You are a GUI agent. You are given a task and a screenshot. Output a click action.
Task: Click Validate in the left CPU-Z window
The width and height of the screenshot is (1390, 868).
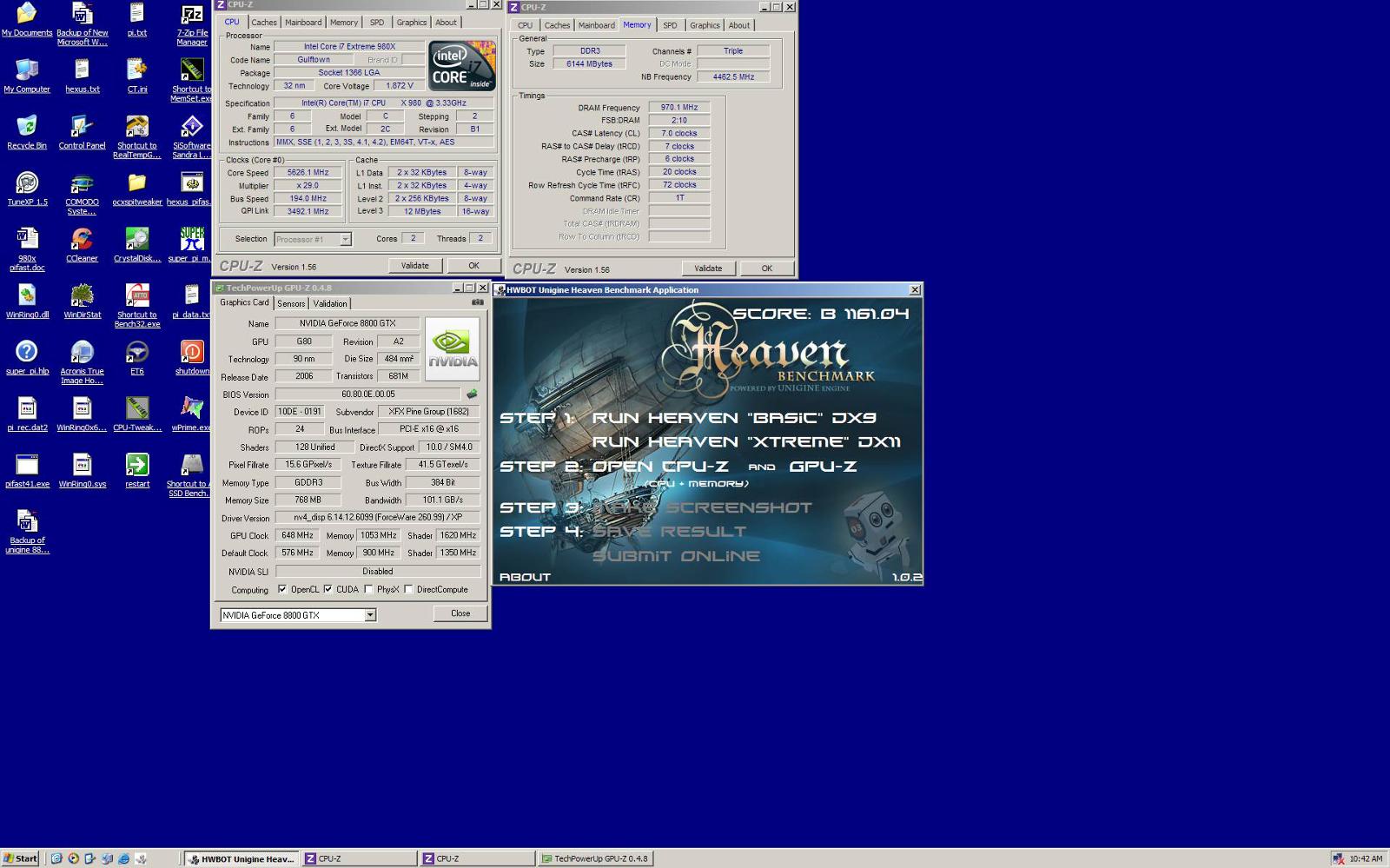click(414, 266)
